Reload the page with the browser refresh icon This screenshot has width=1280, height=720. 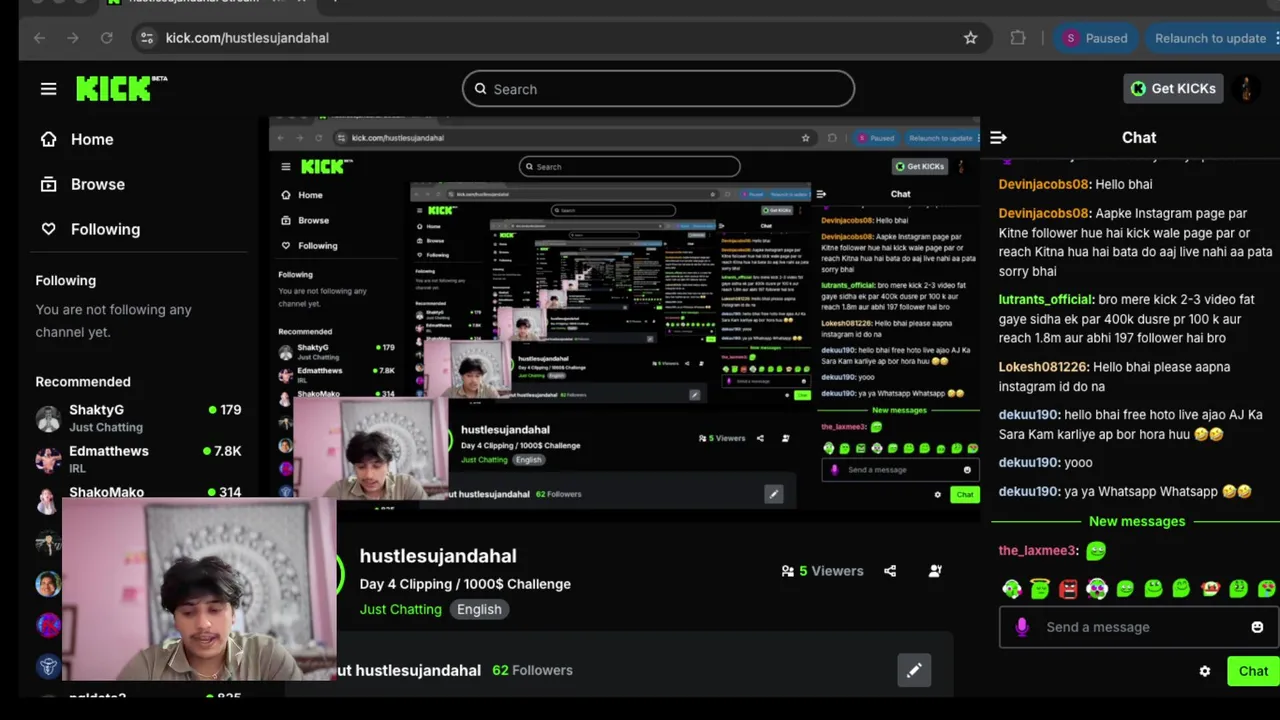pyautogui.click(x=106, y=38)
